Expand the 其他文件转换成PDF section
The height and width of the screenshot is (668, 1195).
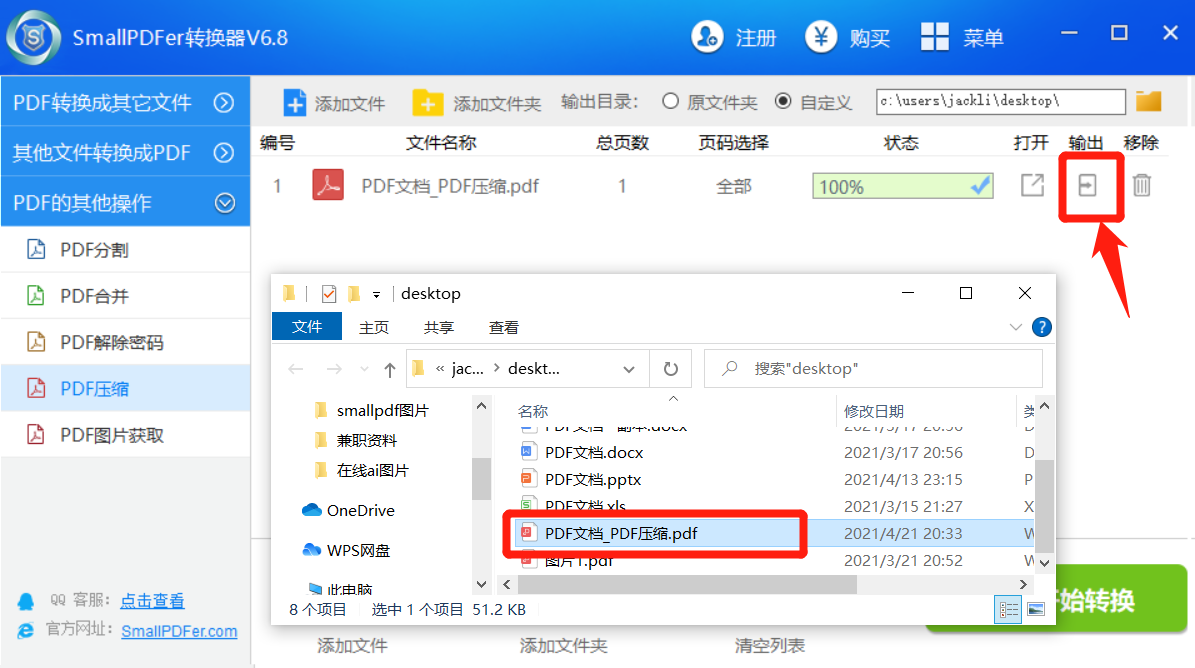[x=225, y=153]
